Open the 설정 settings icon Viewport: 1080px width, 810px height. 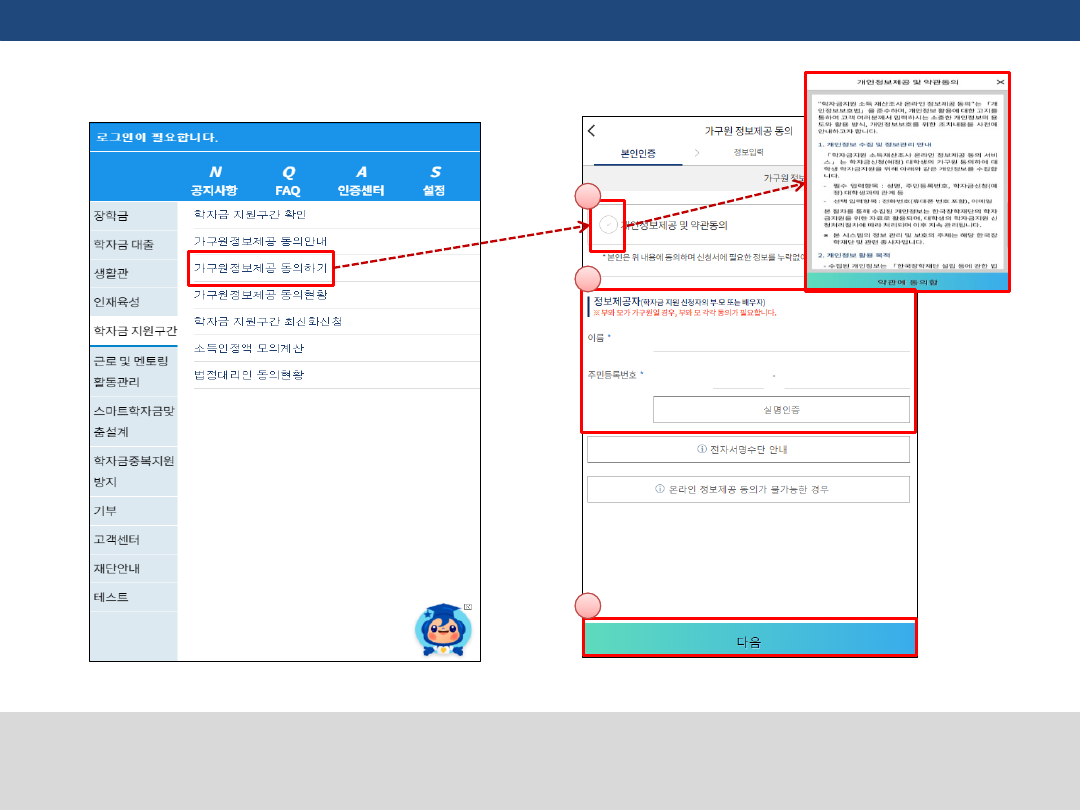pyautogui.click(x=434, y=180)
